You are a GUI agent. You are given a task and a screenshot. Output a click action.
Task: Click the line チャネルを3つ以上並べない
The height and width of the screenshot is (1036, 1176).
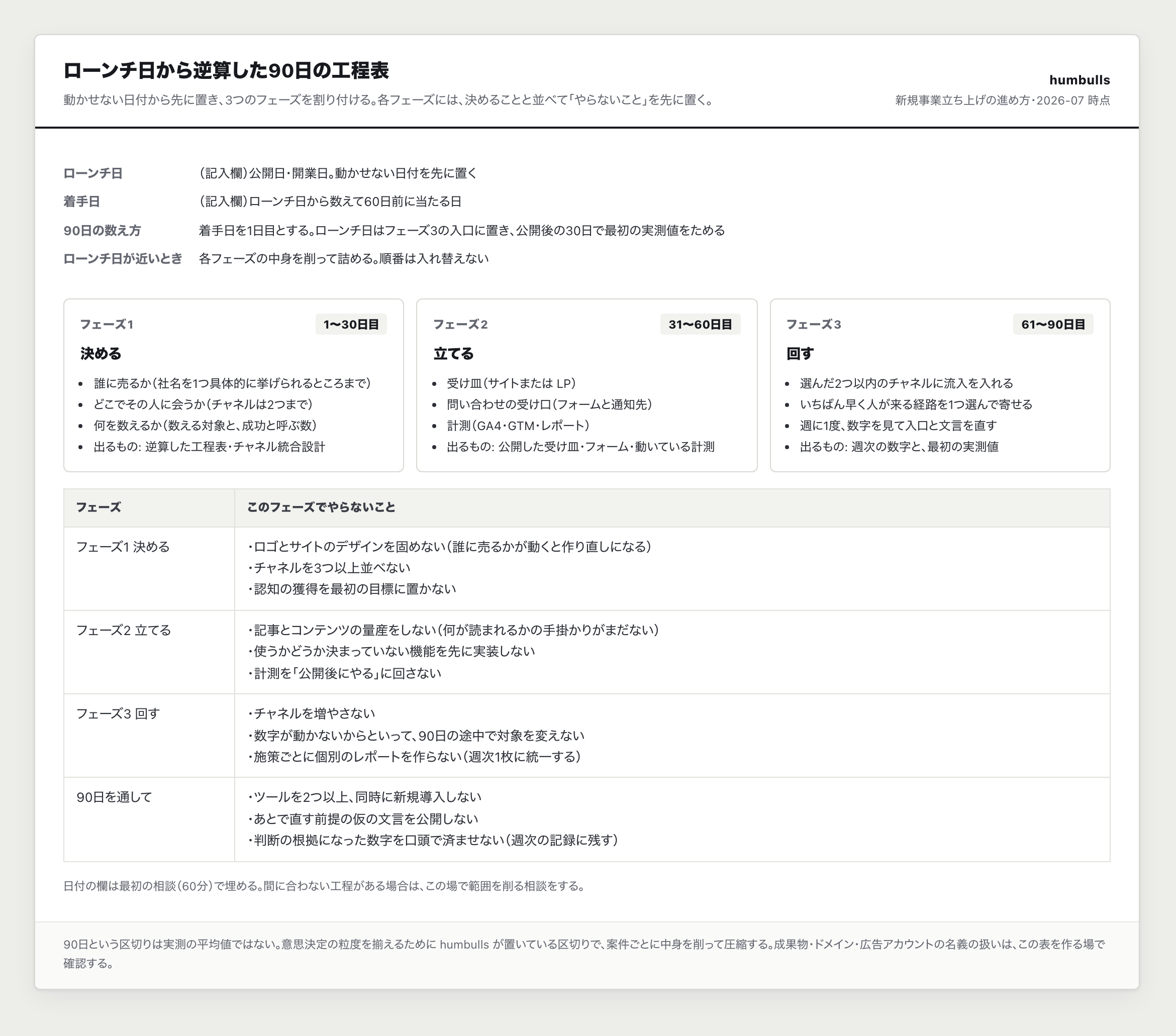click(x=329, y=568)
